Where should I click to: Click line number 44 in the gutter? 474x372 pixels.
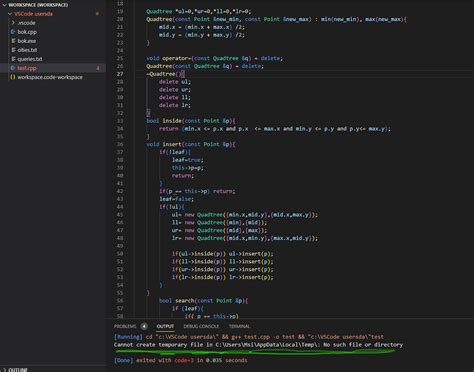pyautogui.click(x=120, y=207)
